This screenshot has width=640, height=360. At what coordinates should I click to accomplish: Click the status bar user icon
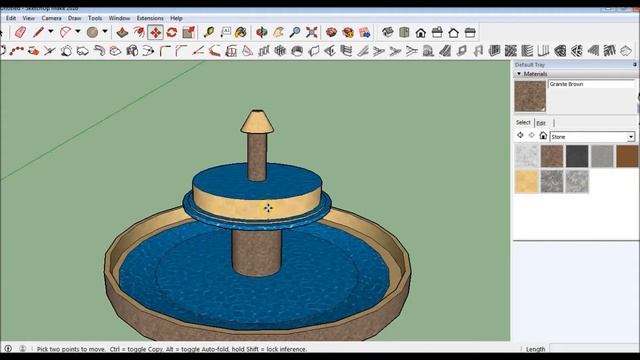22,349
